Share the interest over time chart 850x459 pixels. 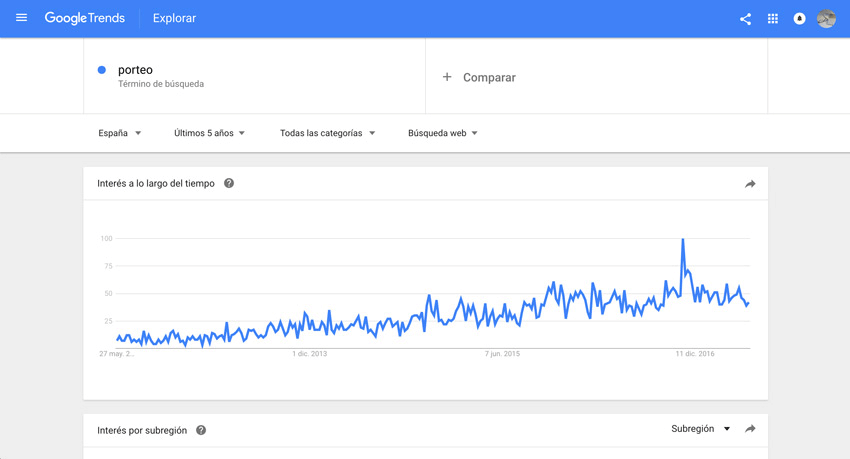[750, 184]
